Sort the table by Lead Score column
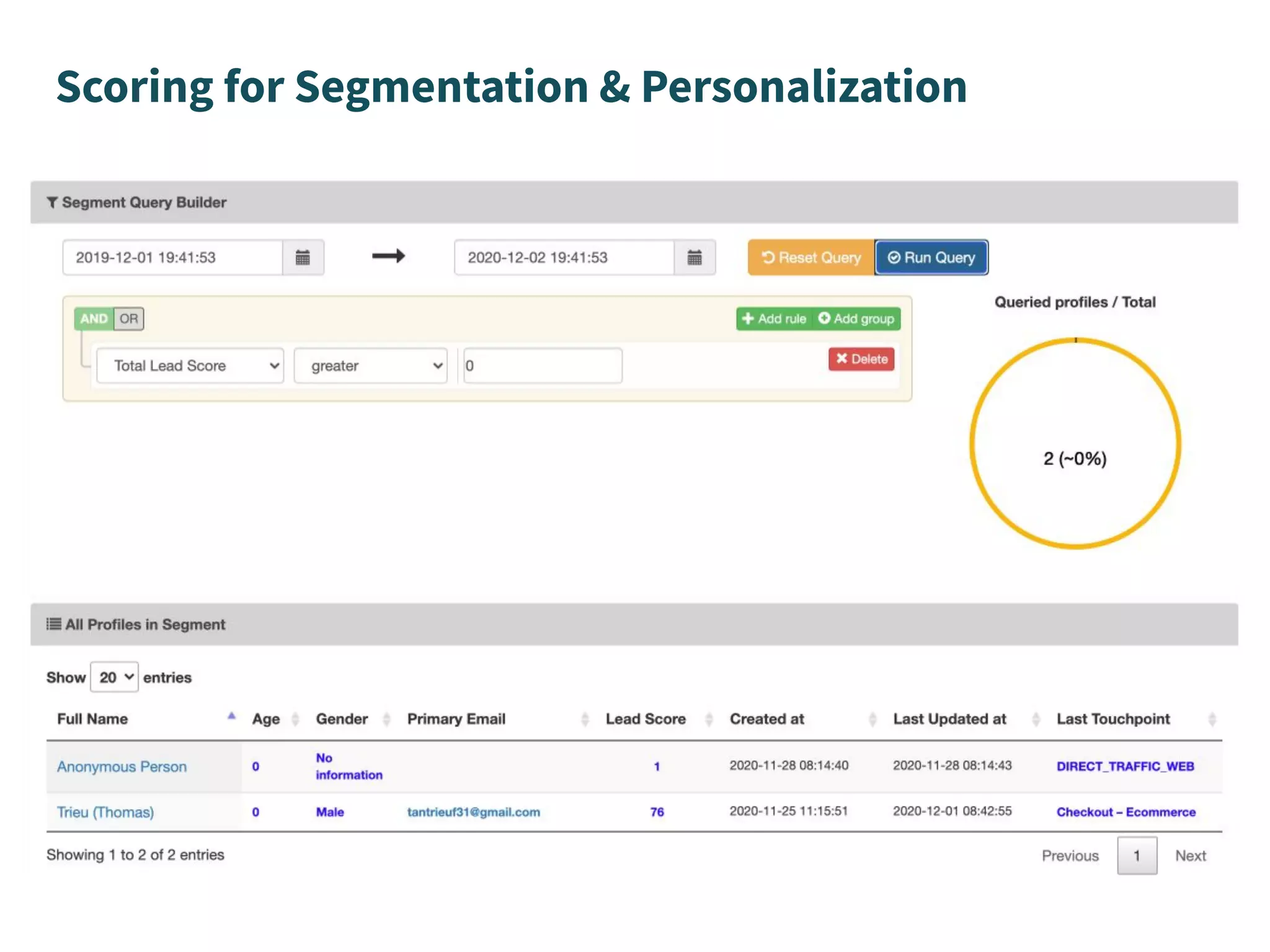The width and height of the screenshot is (1270, 952). pyautogui.click(x=659, y=719)
